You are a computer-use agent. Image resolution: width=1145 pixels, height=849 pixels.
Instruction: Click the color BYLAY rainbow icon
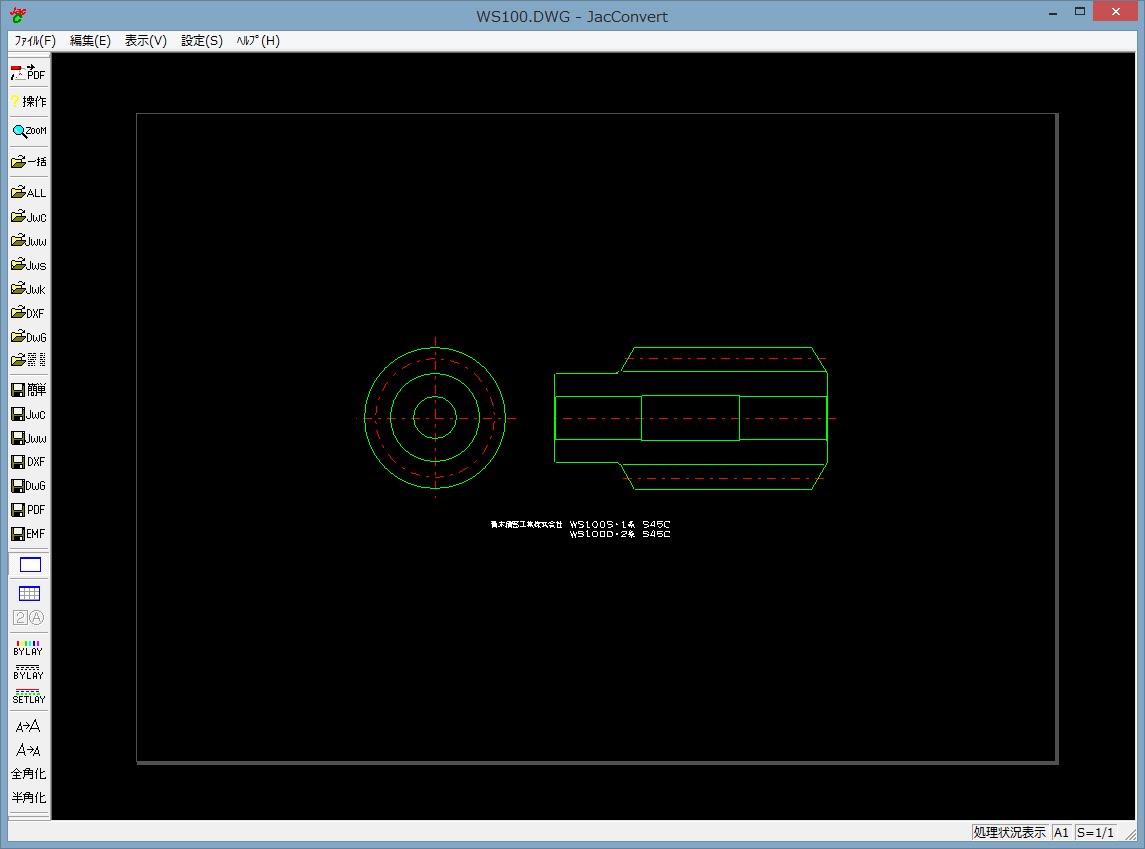pyautogui.click(x=28, y=648)
